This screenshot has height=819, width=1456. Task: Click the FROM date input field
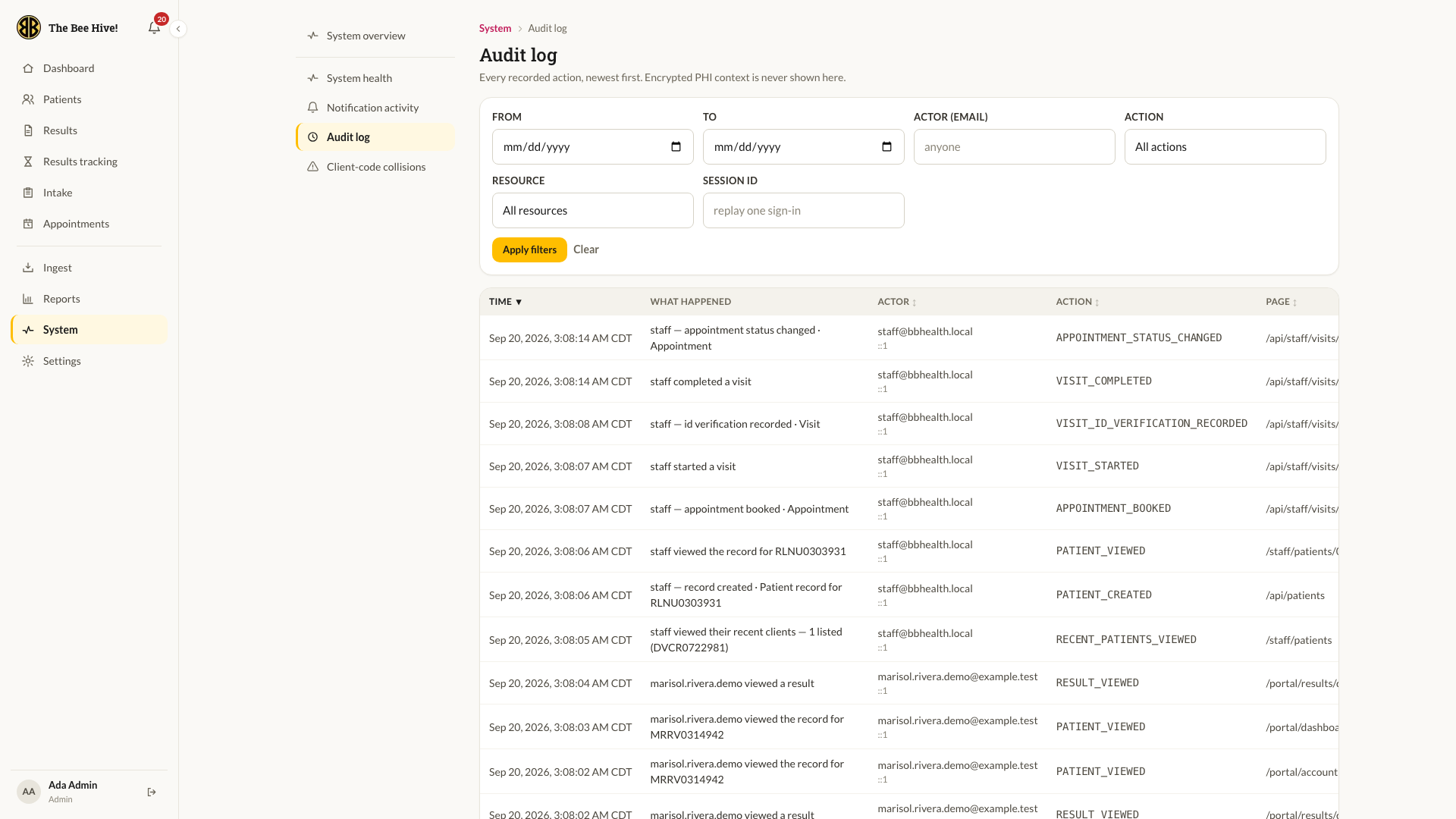(592, 147)
